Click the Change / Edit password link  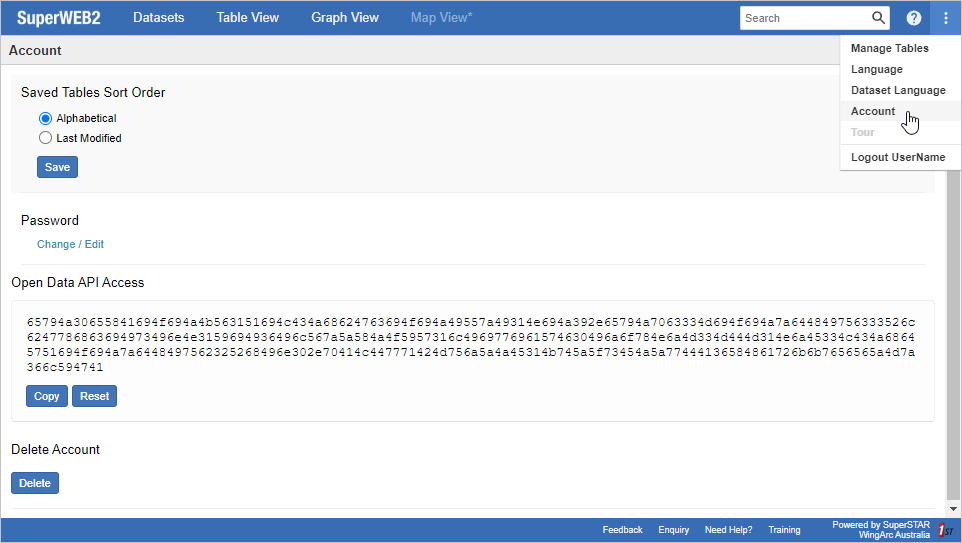(70, 244)
